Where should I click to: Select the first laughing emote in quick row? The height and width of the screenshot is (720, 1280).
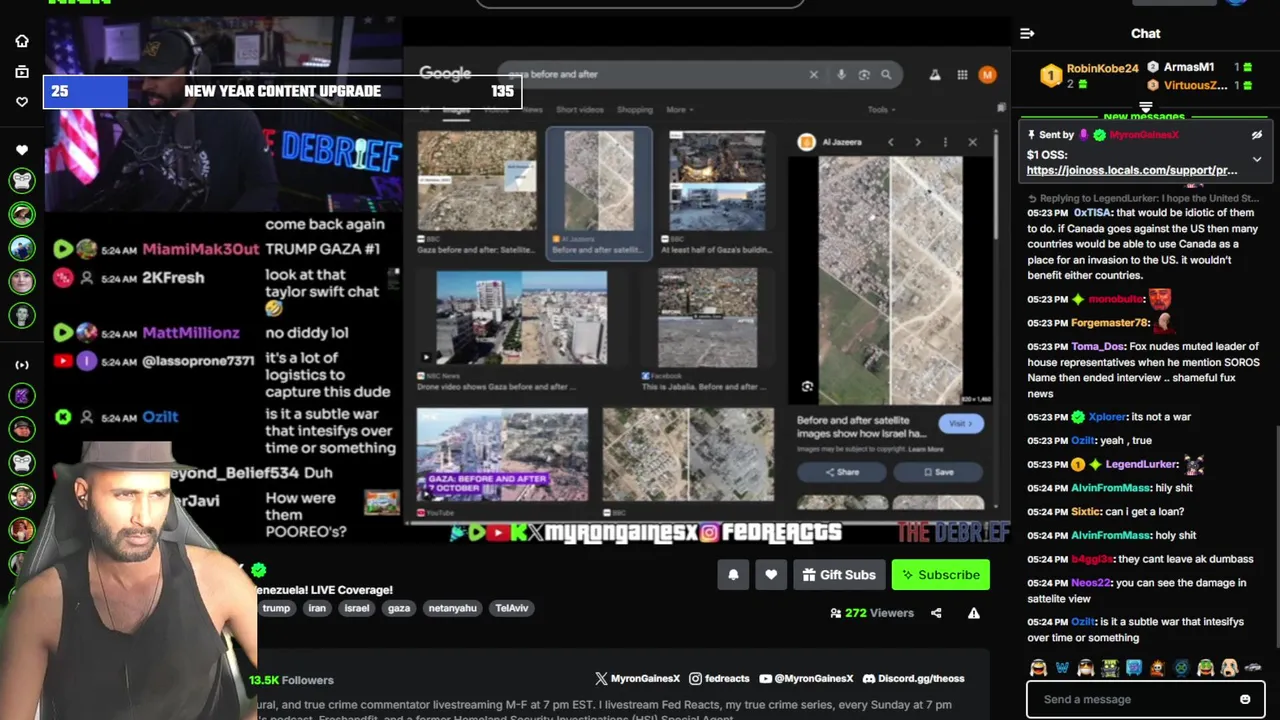[x=1038, y=667]
